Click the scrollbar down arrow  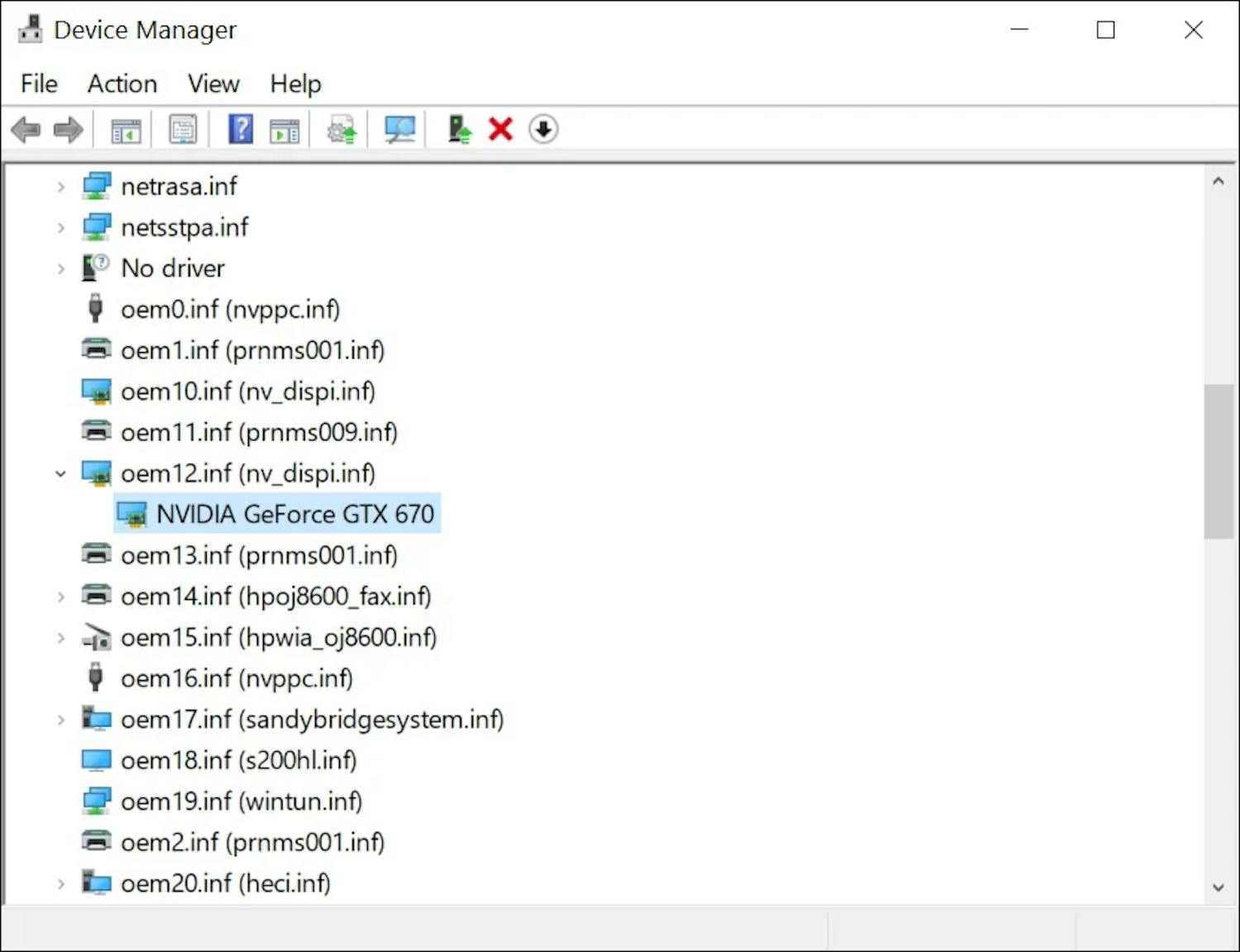coord(1218,888)
